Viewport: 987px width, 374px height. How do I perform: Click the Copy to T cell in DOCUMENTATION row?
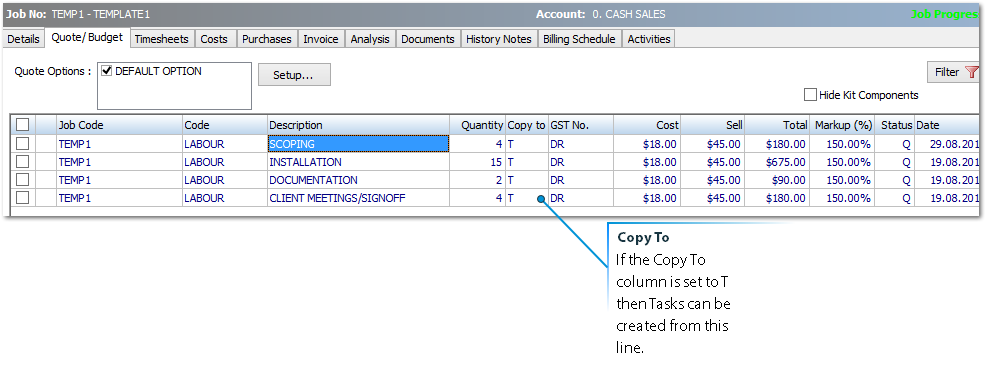pos(527,180)
